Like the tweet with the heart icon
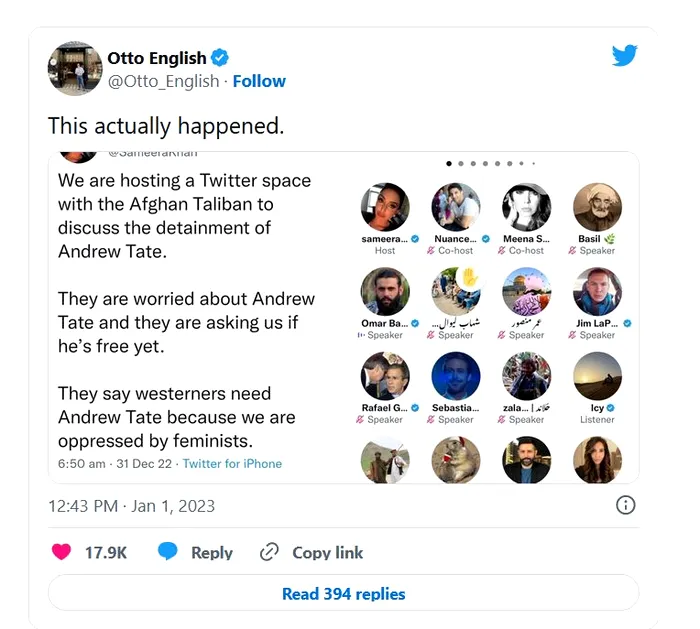Image resolution: width=700 pixels, height=629 pixels. point(62,552)
